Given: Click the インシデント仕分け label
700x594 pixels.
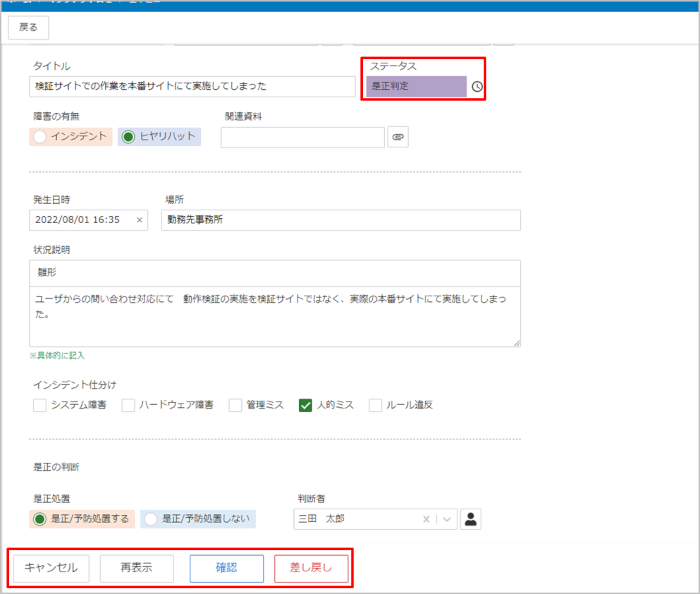Looking at the screenshot, I should point(75,385).
